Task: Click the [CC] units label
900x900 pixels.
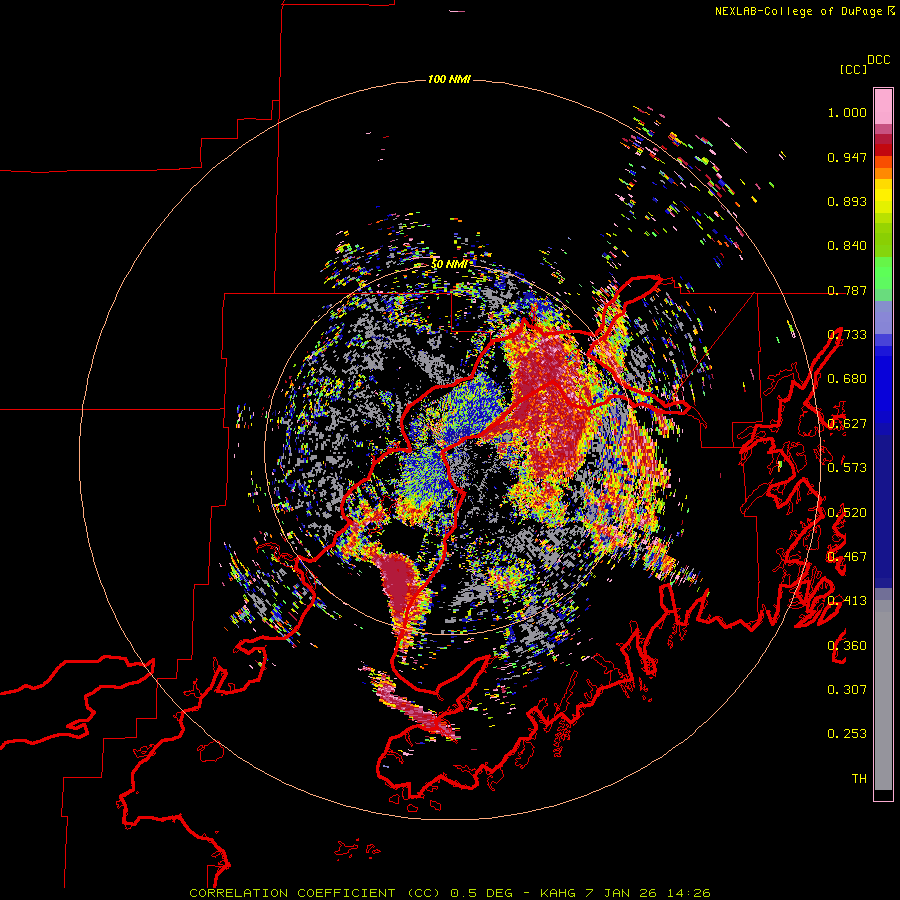Action: click(x=853, y=69)
